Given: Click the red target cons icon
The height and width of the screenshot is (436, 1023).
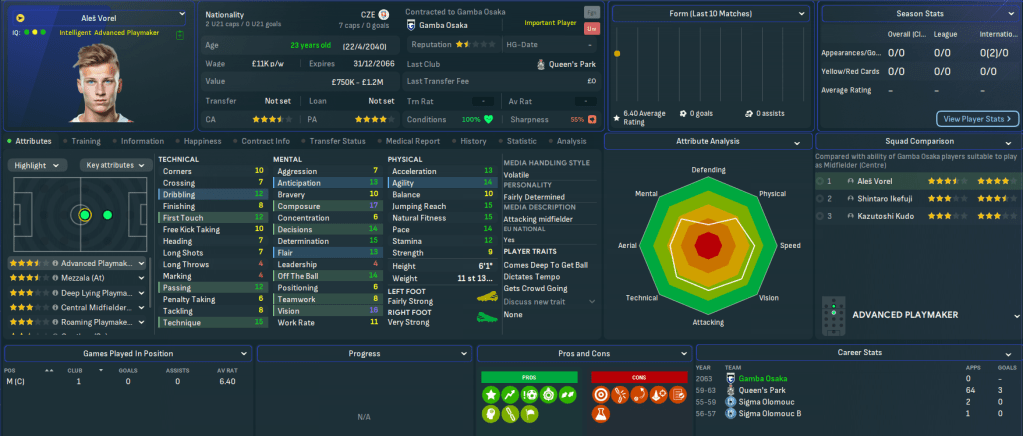Looking at the screenshot, I should [x=600, y=395].
